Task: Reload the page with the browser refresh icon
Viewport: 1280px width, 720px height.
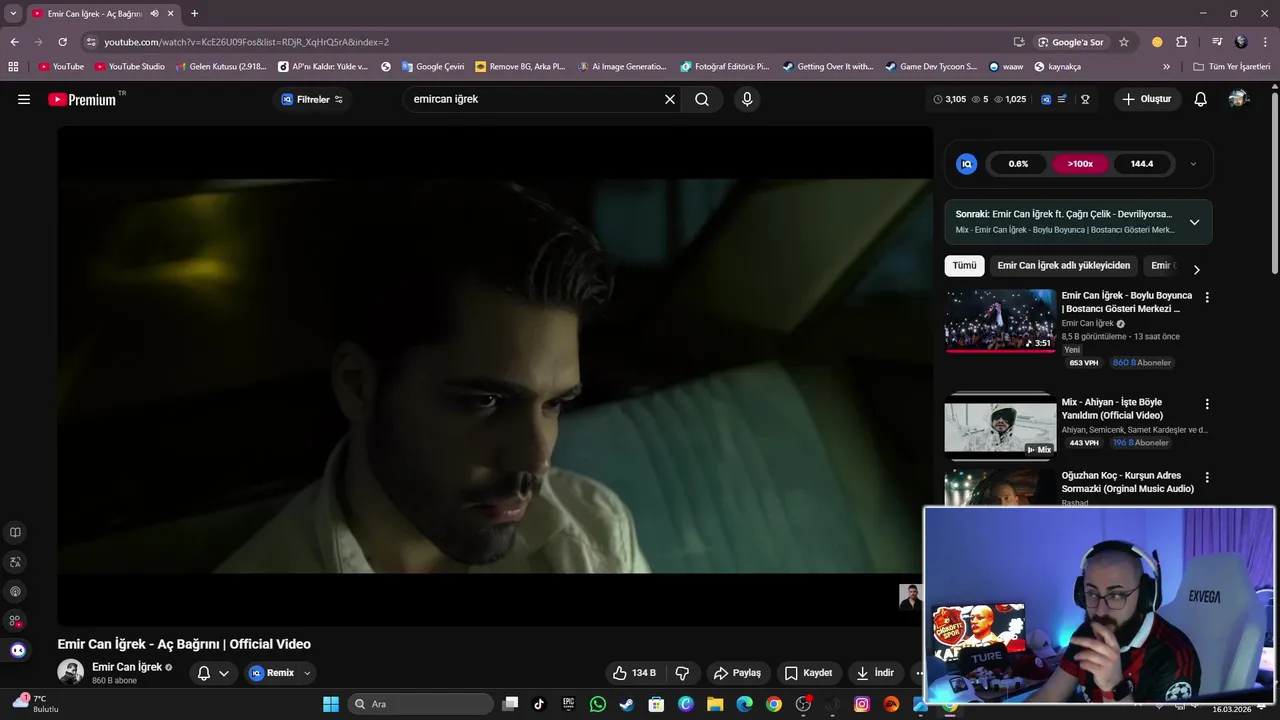Action: click(x=62, y=42)
